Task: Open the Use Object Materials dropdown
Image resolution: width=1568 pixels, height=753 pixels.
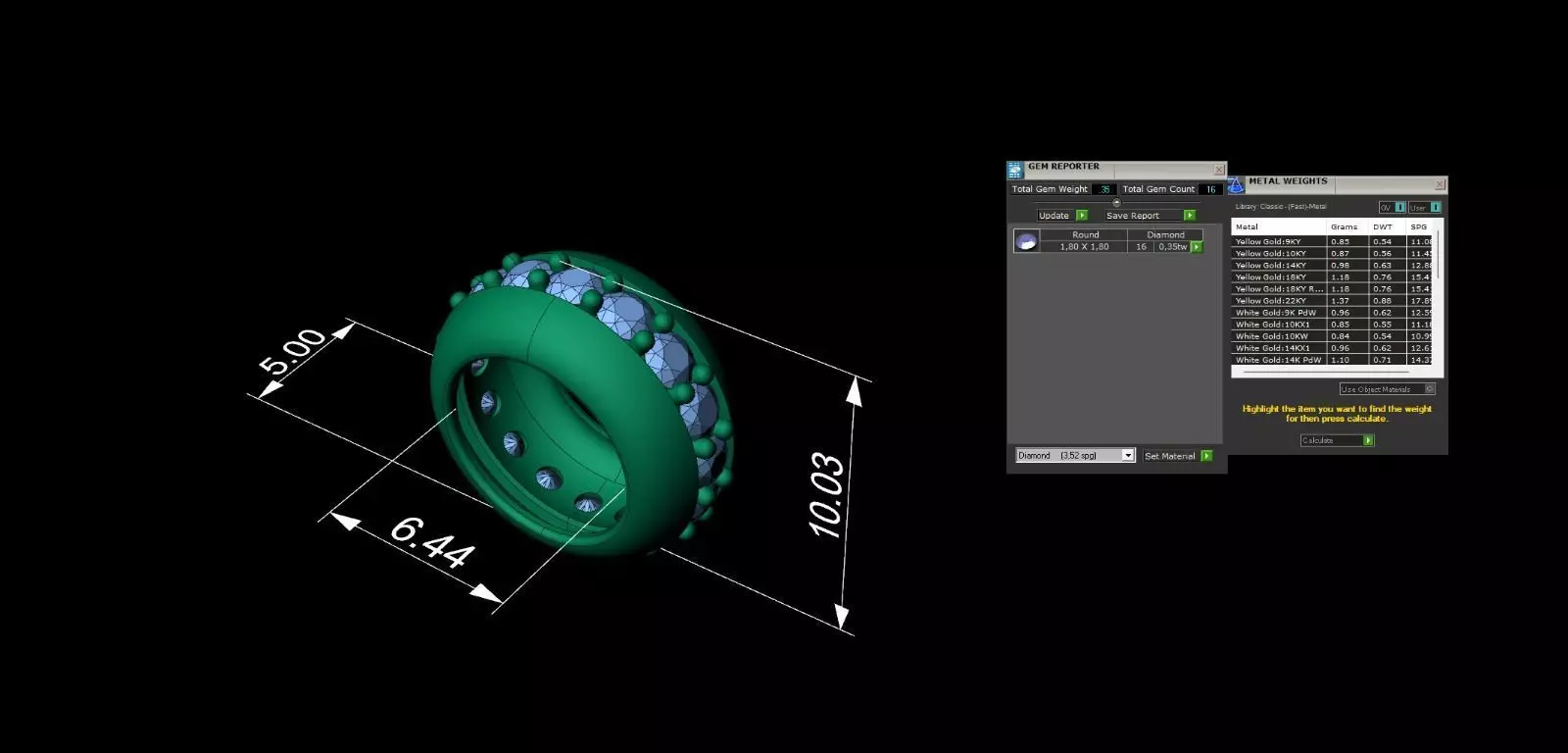Action: 1387,389
